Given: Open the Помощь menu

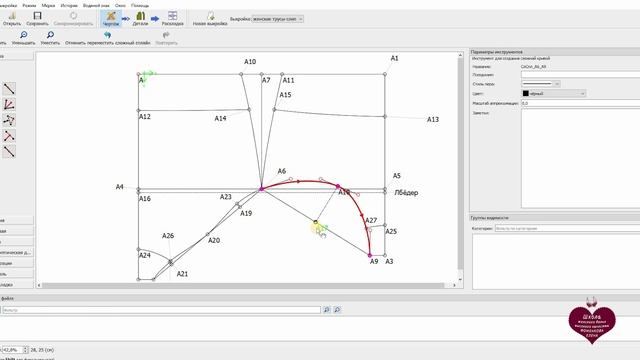Looking at the screenshot, I should pyautogui.click(x=140, y=6).
